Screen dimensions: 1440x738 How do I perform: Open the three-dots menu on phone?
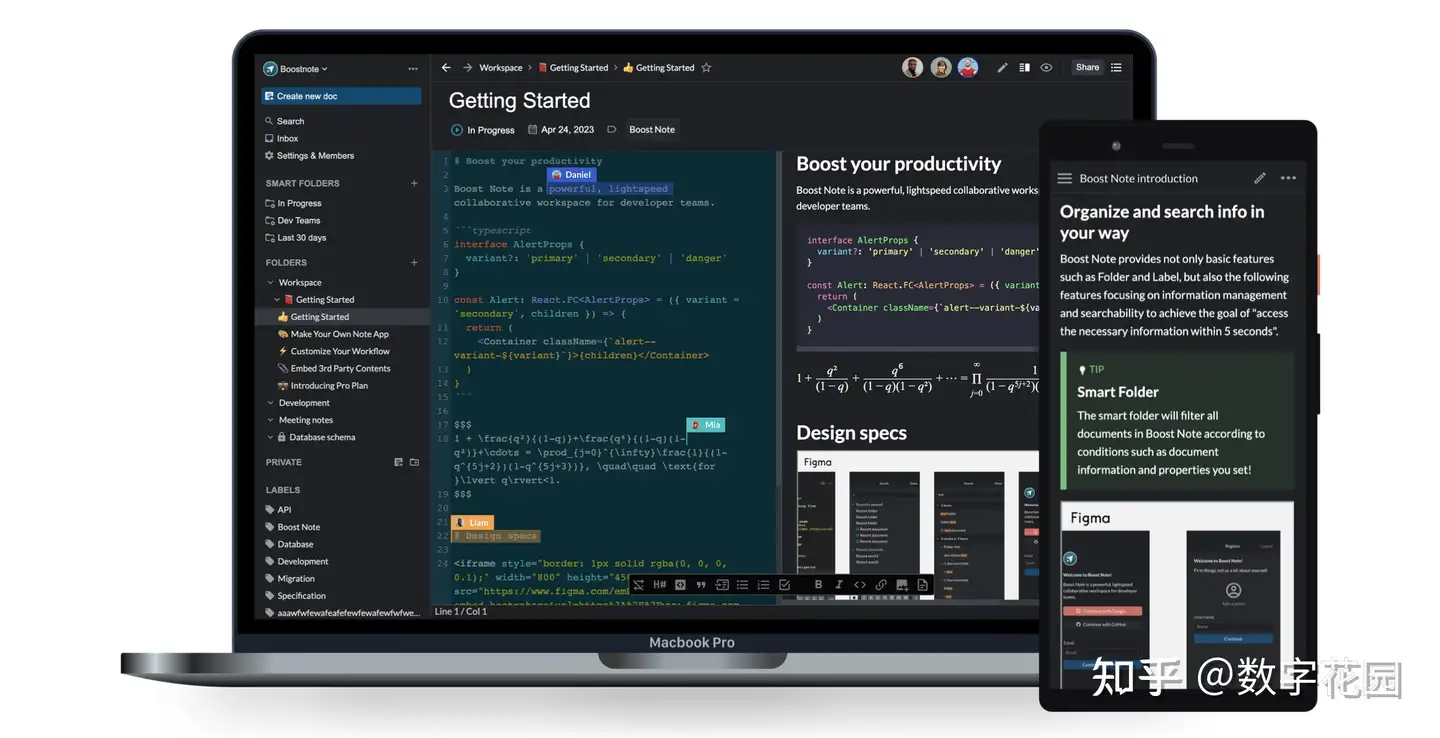[x=1288, y=178]
